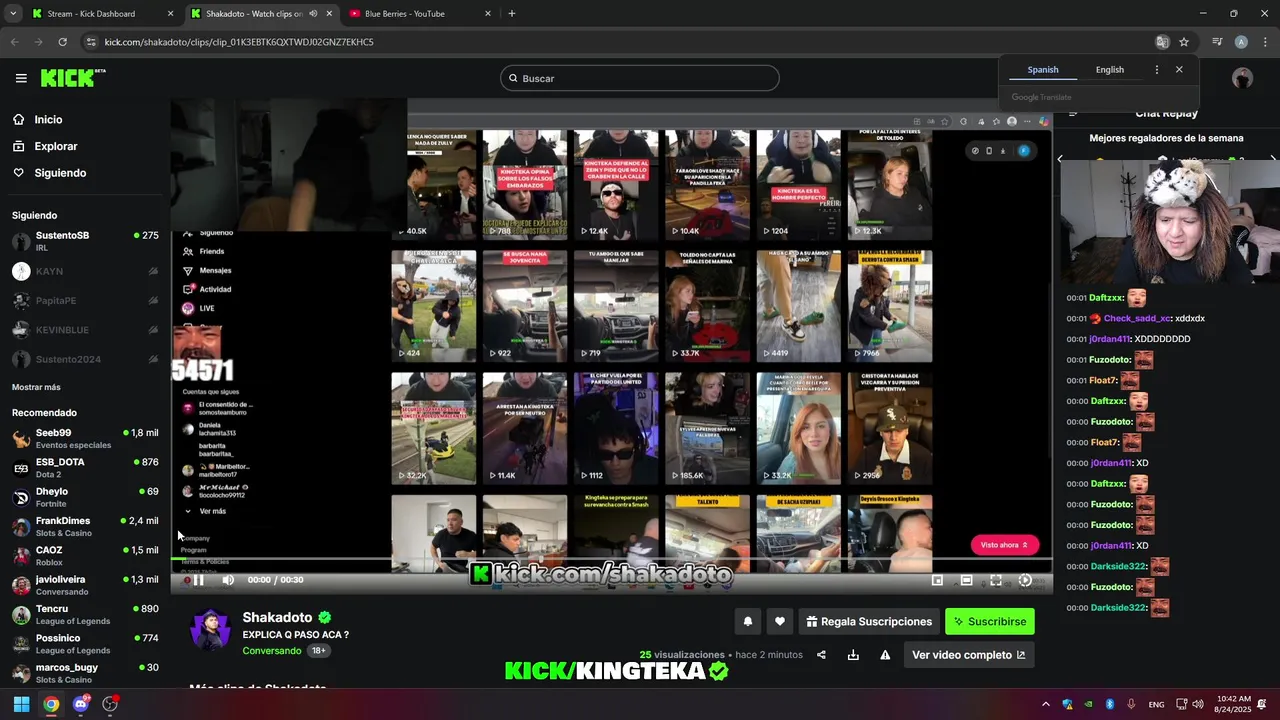
Task: Open Discord from the taskbar
Action: [x=81, y=704]
